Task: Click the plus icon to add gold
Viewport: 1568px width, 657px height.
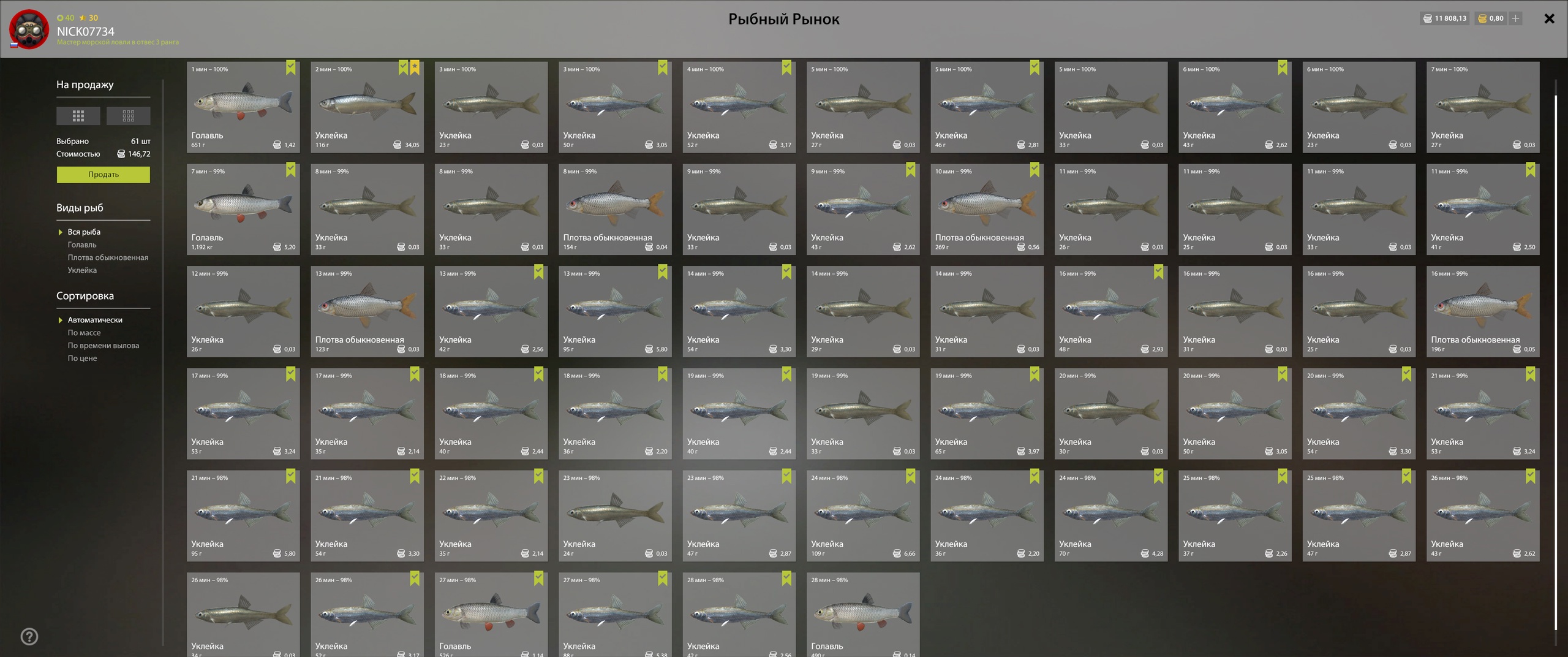Action: point(1515,18)
